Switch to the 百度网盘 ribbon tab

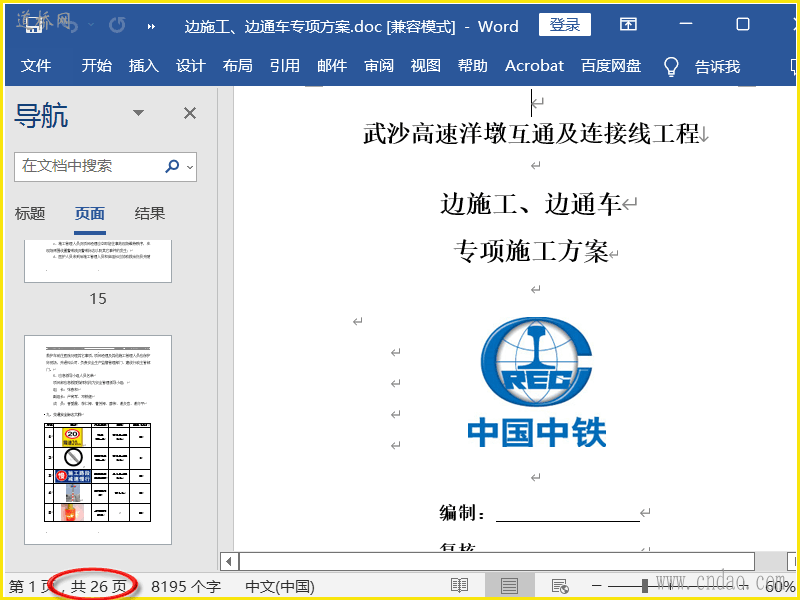click(611, 66)
